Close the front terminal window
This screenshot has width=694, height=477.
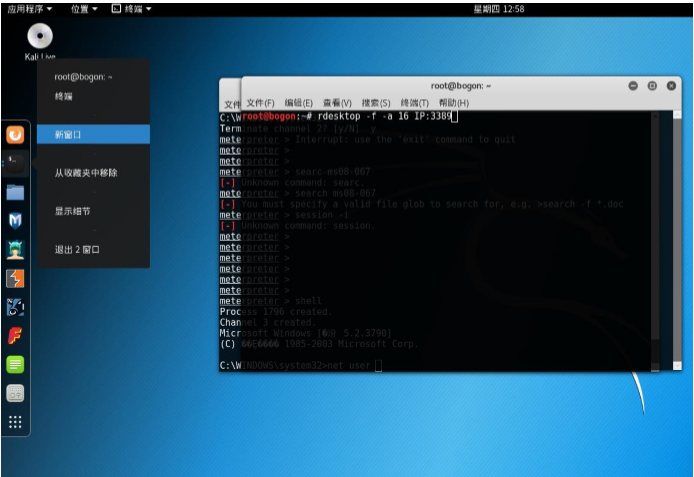[671, 86]
